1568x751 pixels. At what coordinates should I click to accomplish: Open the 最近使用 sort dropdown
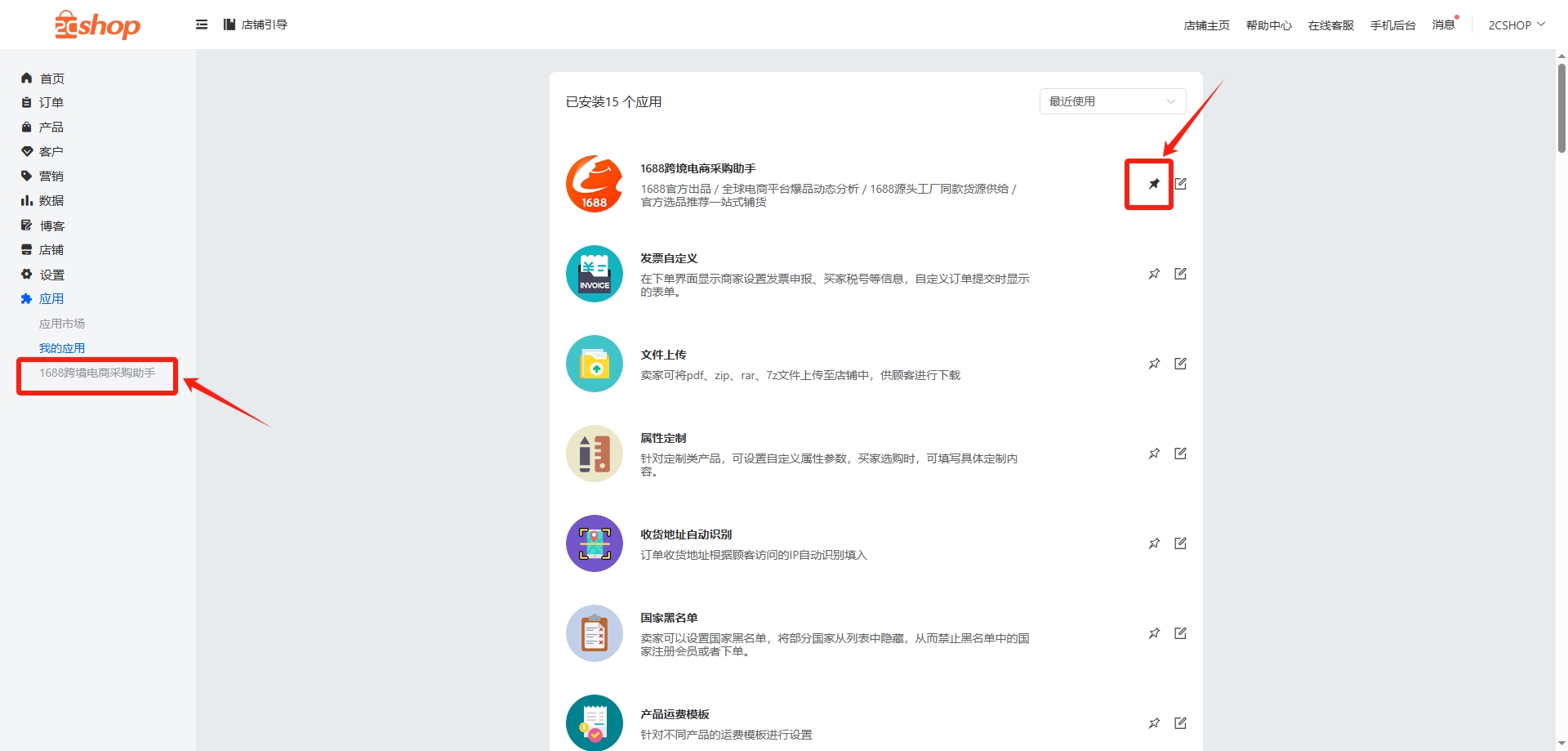coord(1112,101)
